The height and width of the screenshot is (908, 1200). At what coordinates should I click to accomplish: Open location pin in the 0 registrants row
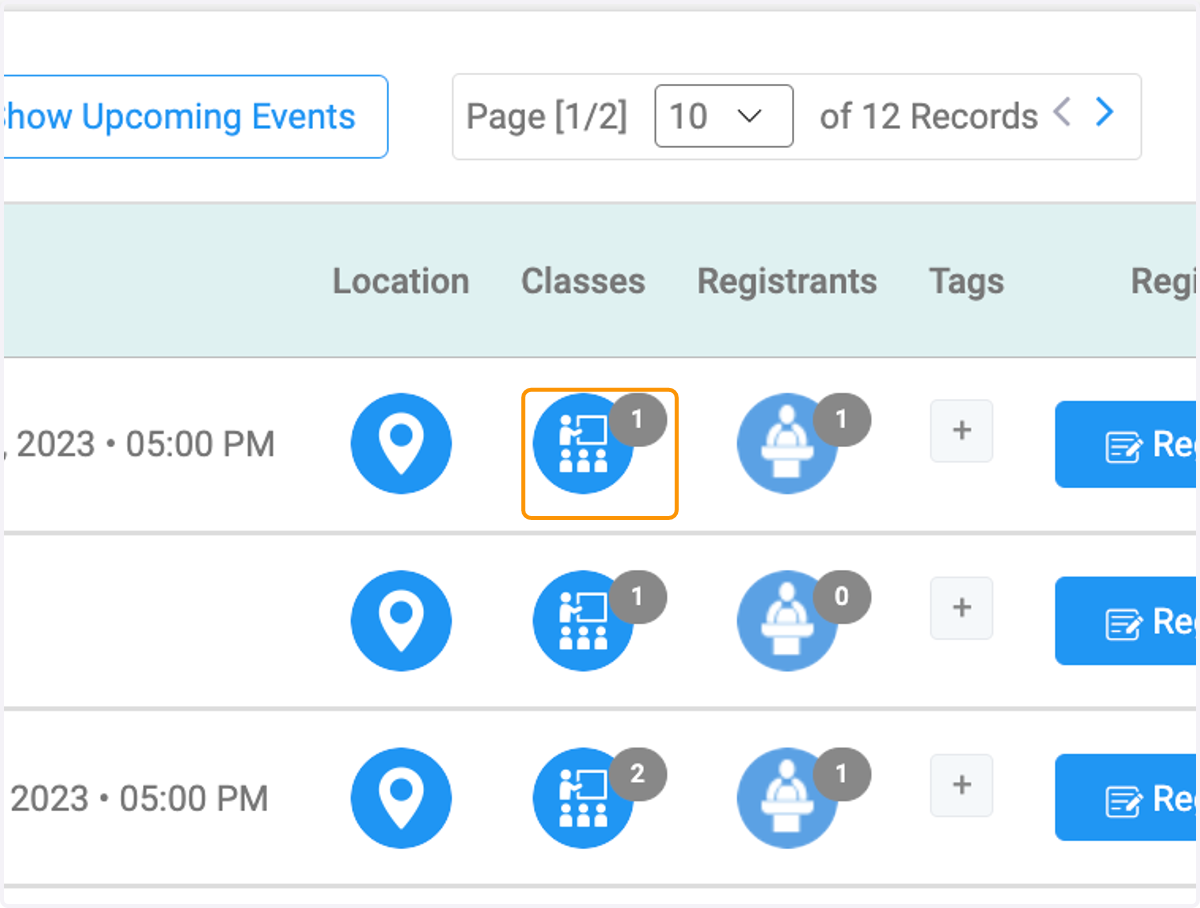click(401, 621)
